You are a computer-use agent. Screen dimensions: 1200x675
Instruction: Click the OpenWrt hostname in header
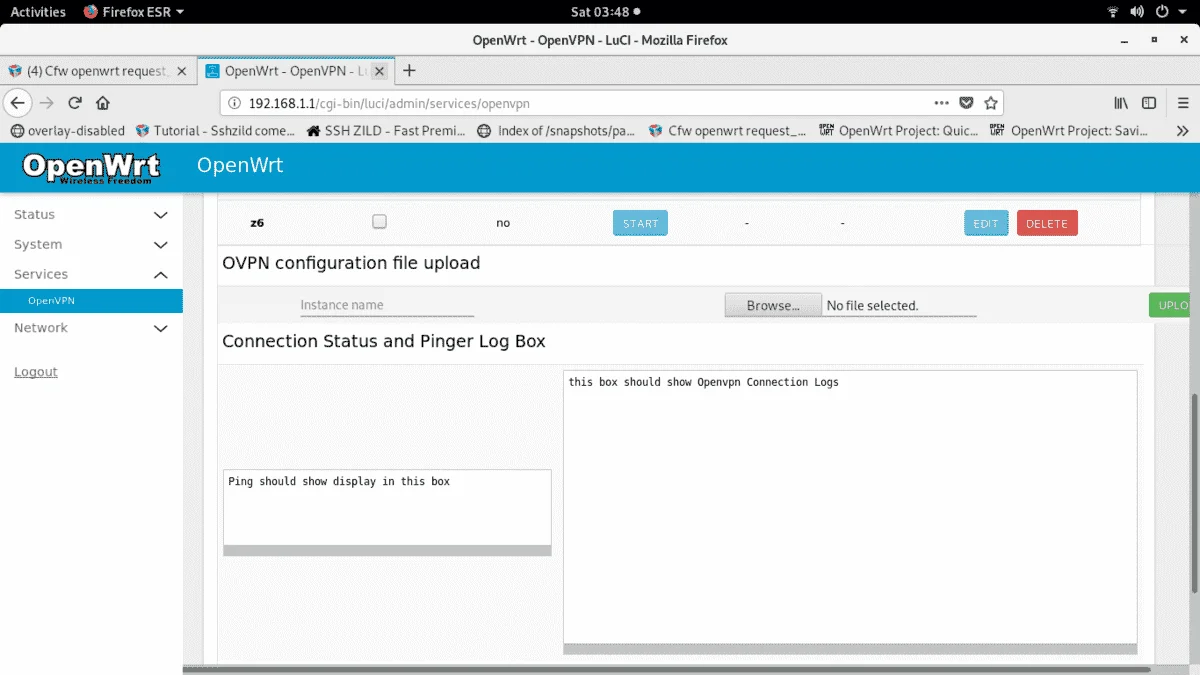click(x=240, y=165)
